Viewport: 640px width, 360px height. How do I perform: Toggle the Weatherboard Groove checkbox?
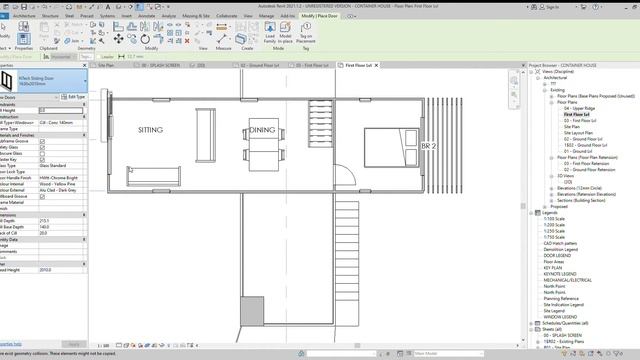(42, 196)
